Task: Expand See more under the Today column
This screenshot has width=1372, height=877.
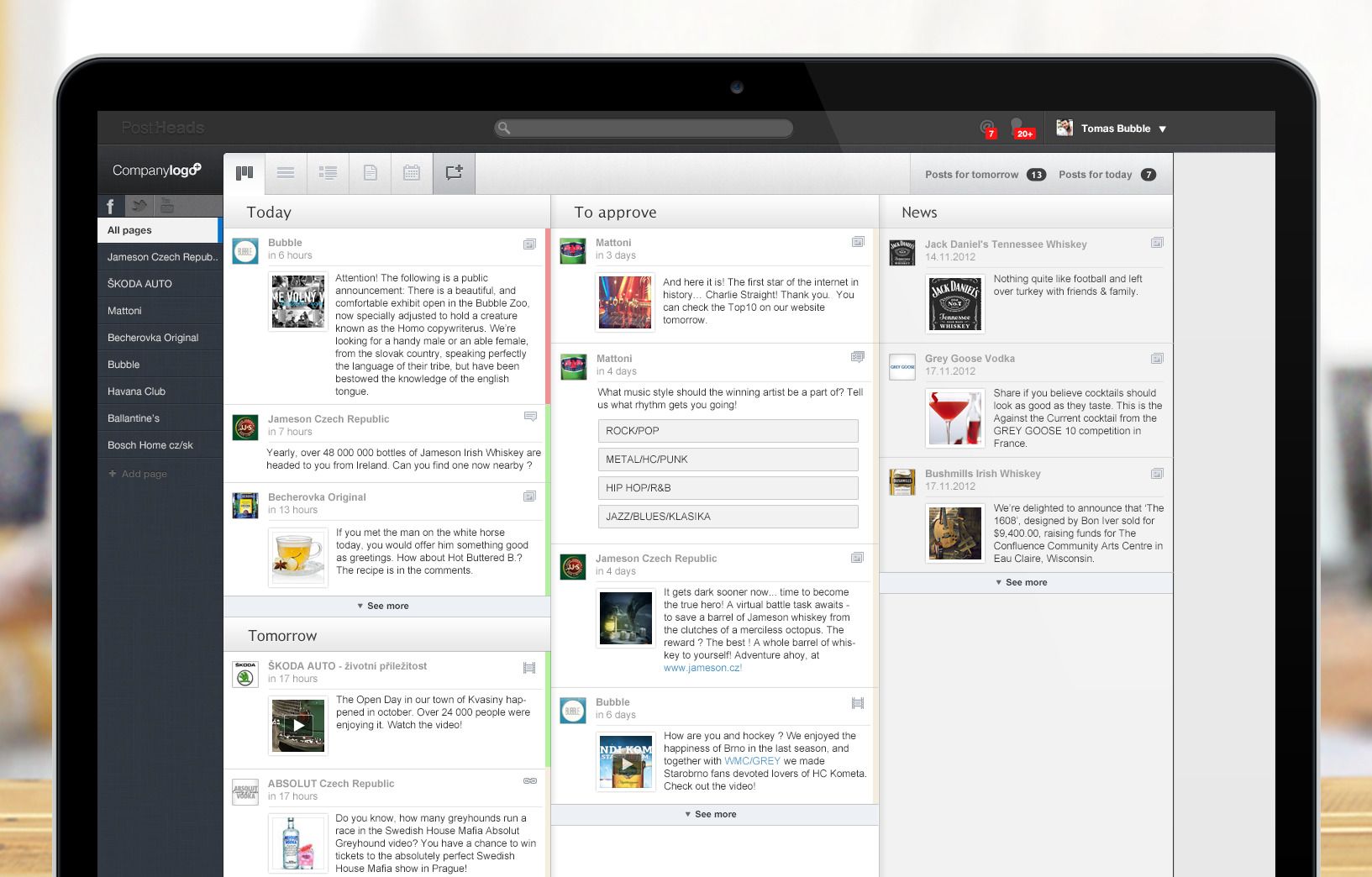Action: tap(386, 606)
